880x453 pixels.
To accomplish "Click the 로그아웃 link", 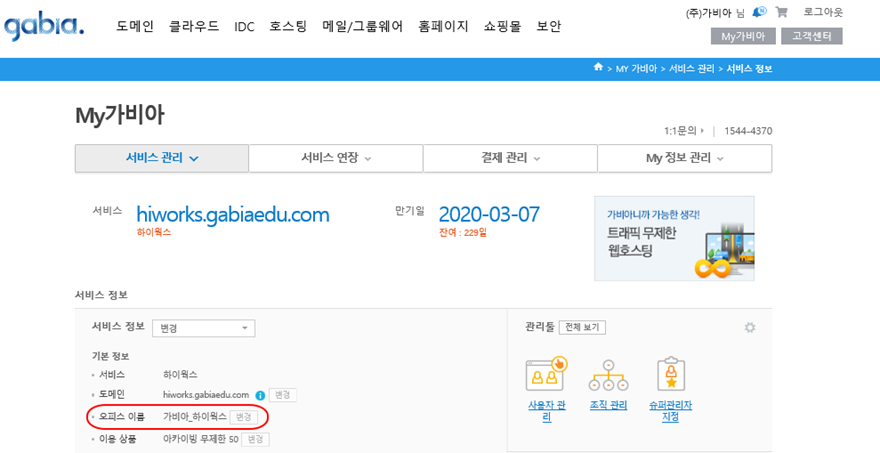I will coord(823,12).
